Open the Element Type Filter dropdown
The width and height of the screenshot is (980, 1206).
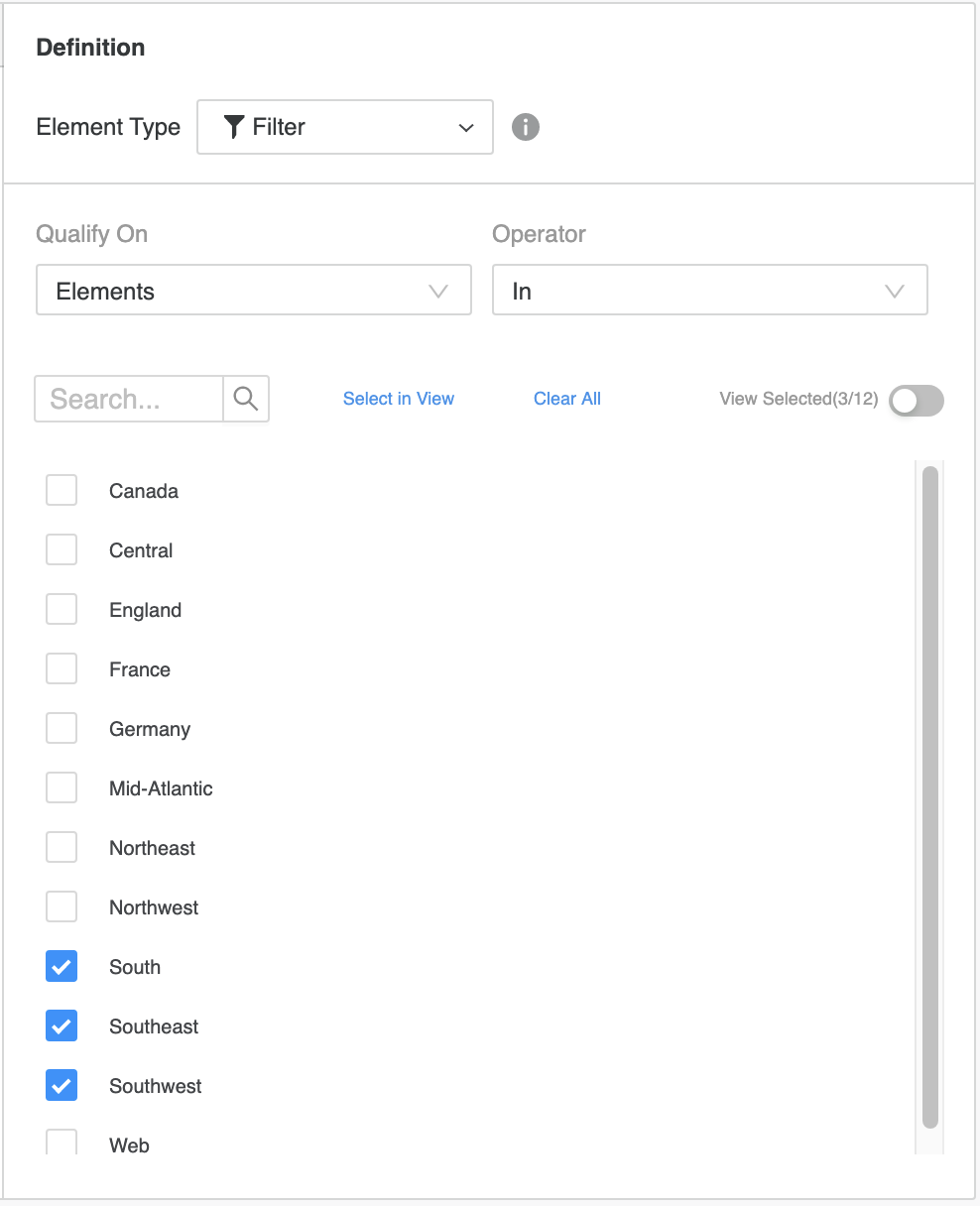(345, 127)
